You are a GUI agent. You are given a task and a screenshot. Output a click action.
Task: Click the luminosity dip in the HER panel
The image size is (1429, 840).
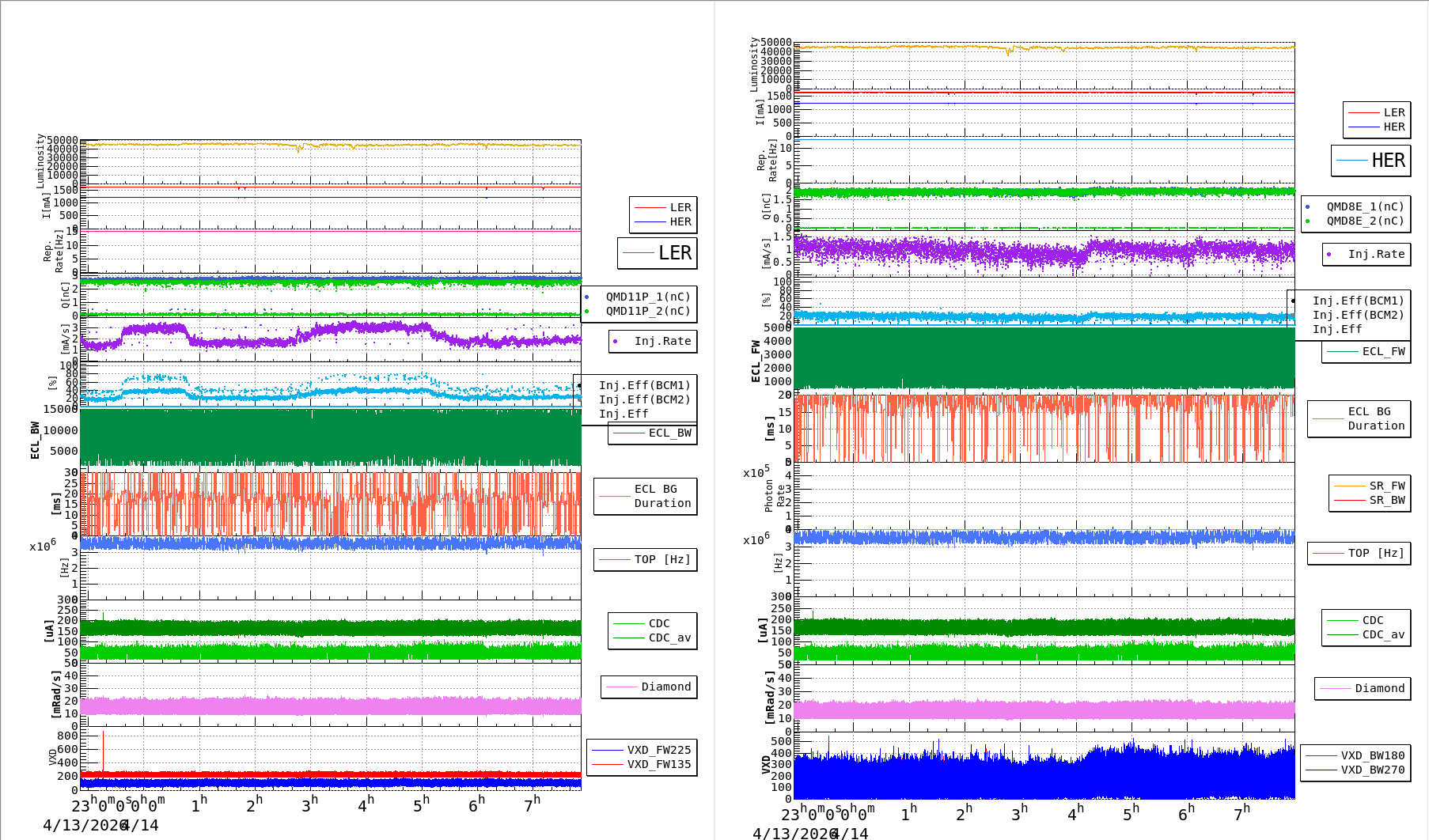point(1008,52)
